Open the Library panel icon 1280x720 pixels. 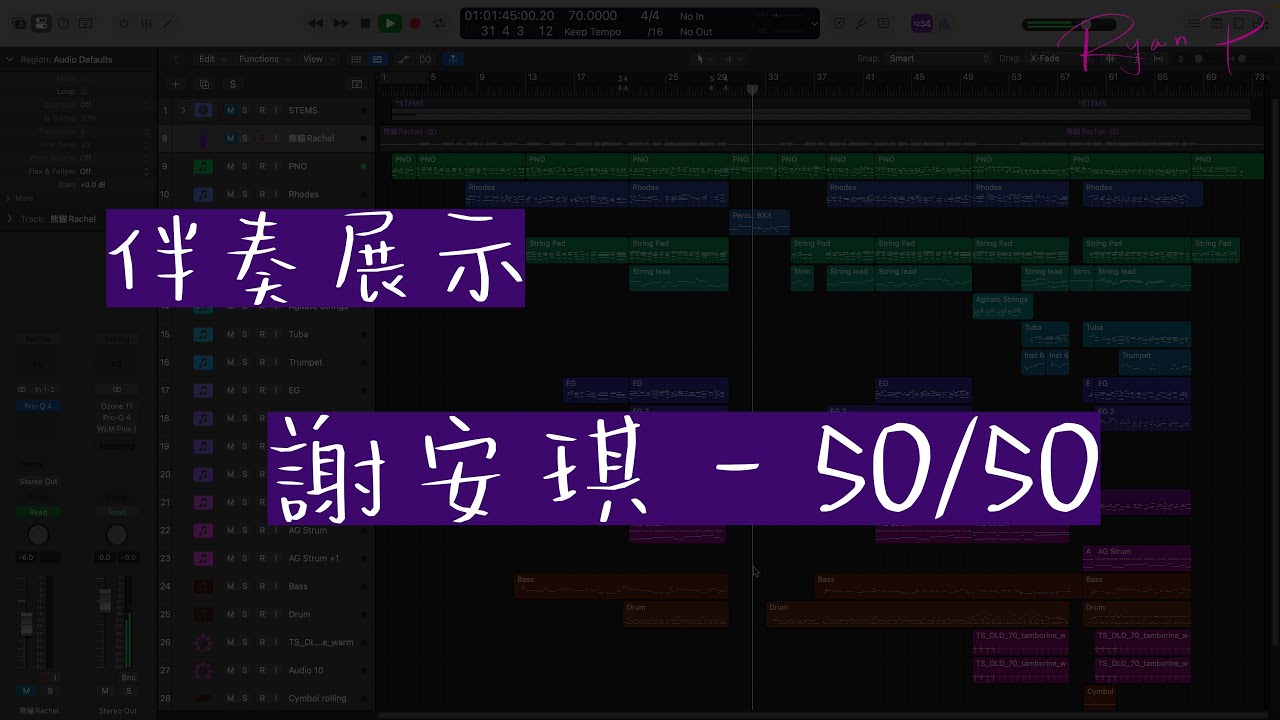pos(17,23)
